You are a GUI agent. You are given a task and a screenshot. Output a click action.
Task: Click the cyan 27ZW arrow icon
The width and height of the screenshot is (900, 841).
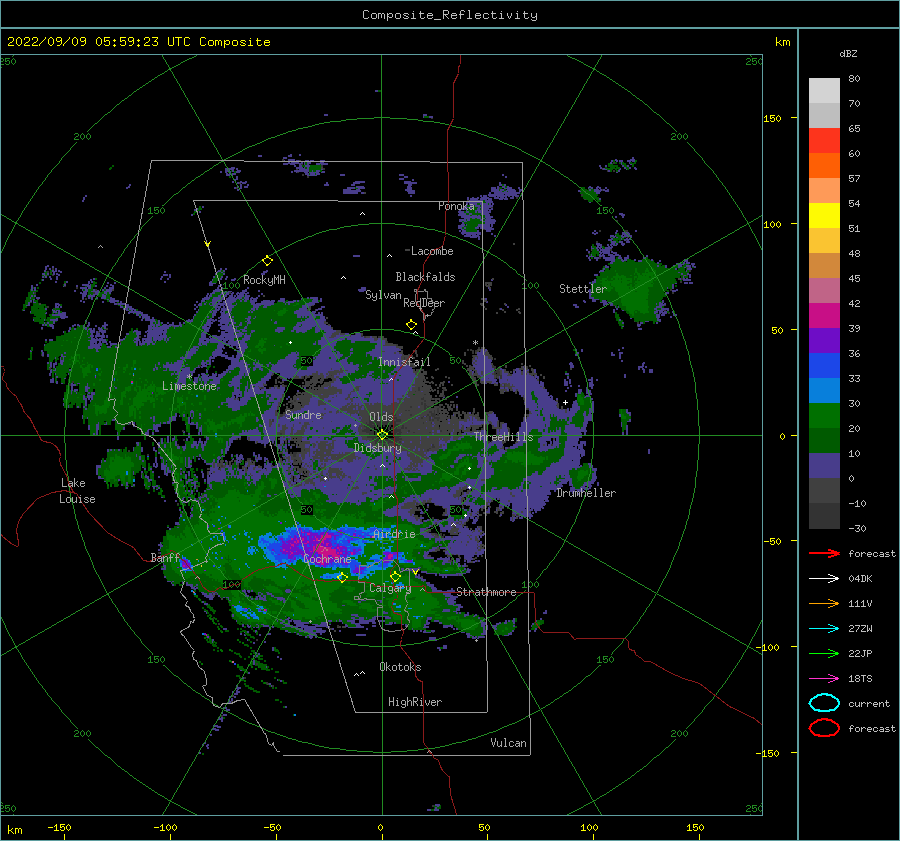(824, 629)
